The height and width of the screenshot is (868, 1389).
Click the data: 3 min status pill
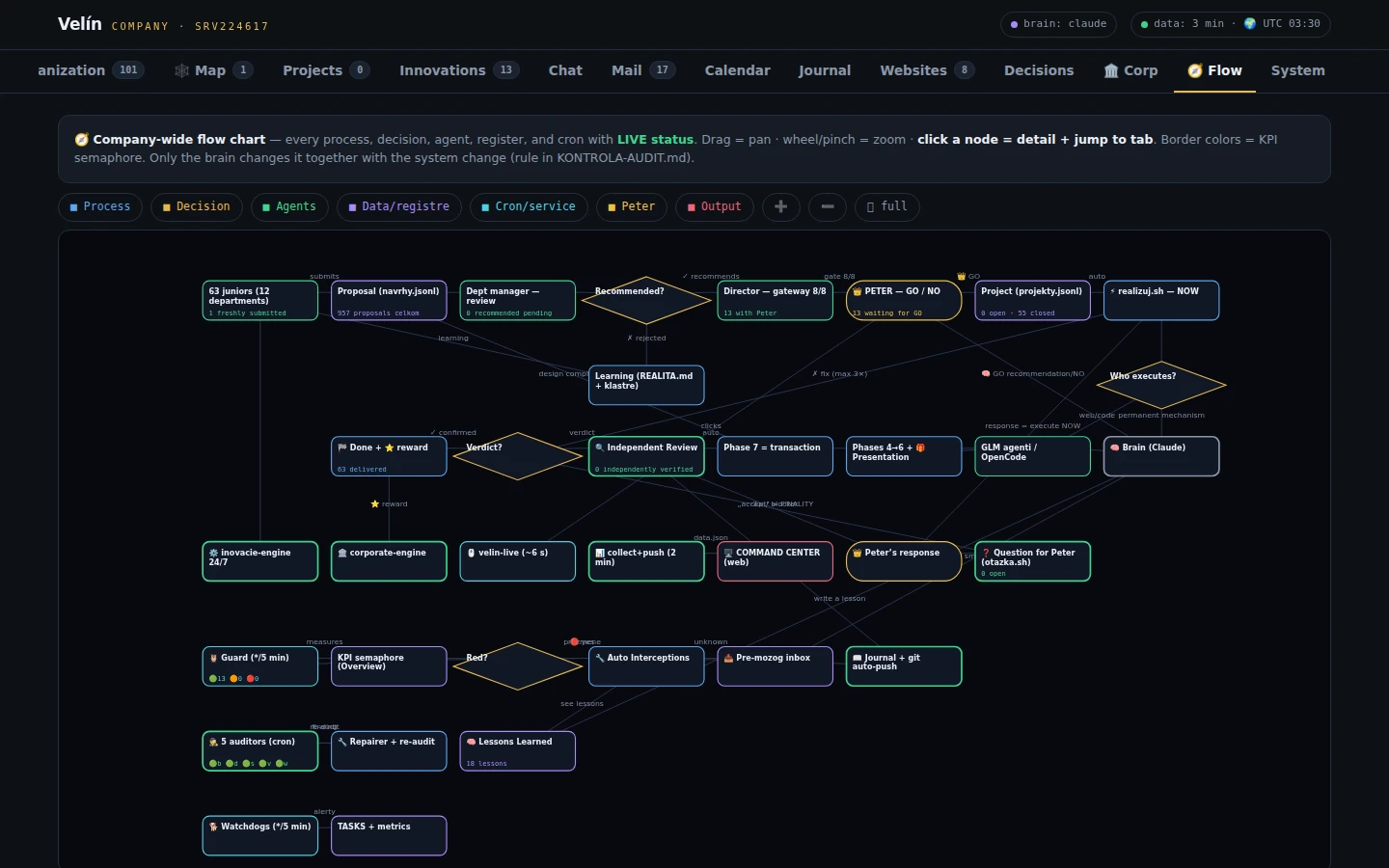point(1230,24)
